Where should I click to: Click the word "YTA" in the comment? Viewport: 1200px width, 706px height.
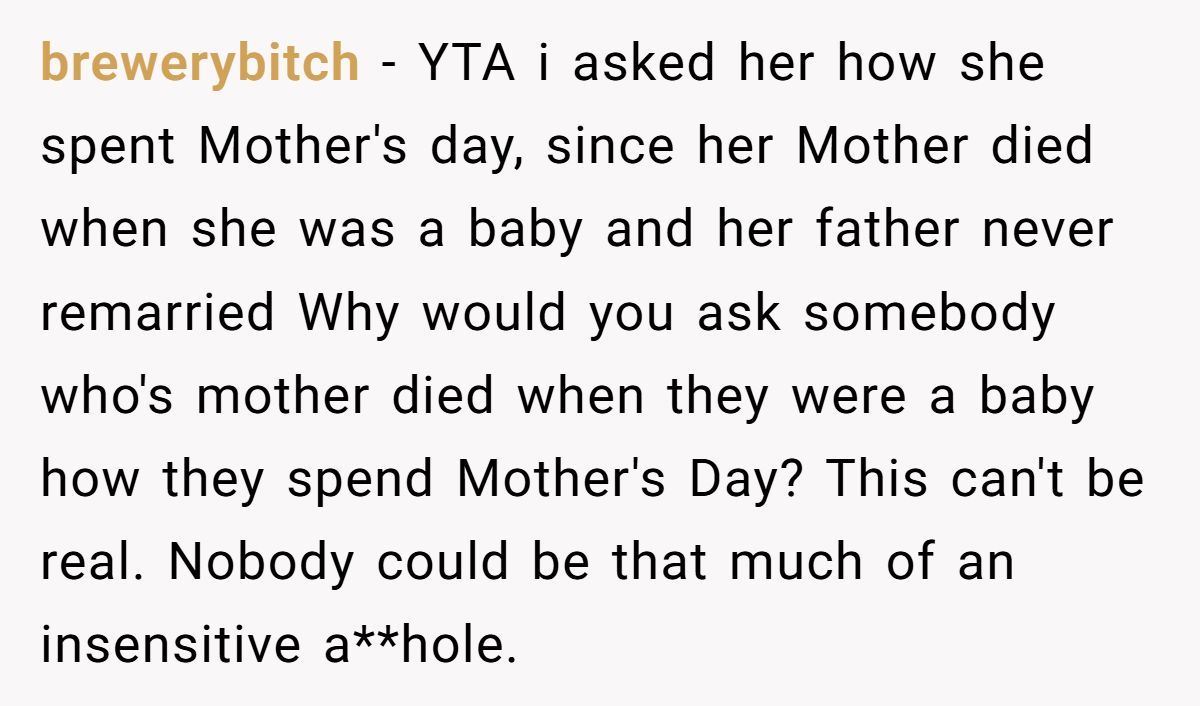[468, 64]
